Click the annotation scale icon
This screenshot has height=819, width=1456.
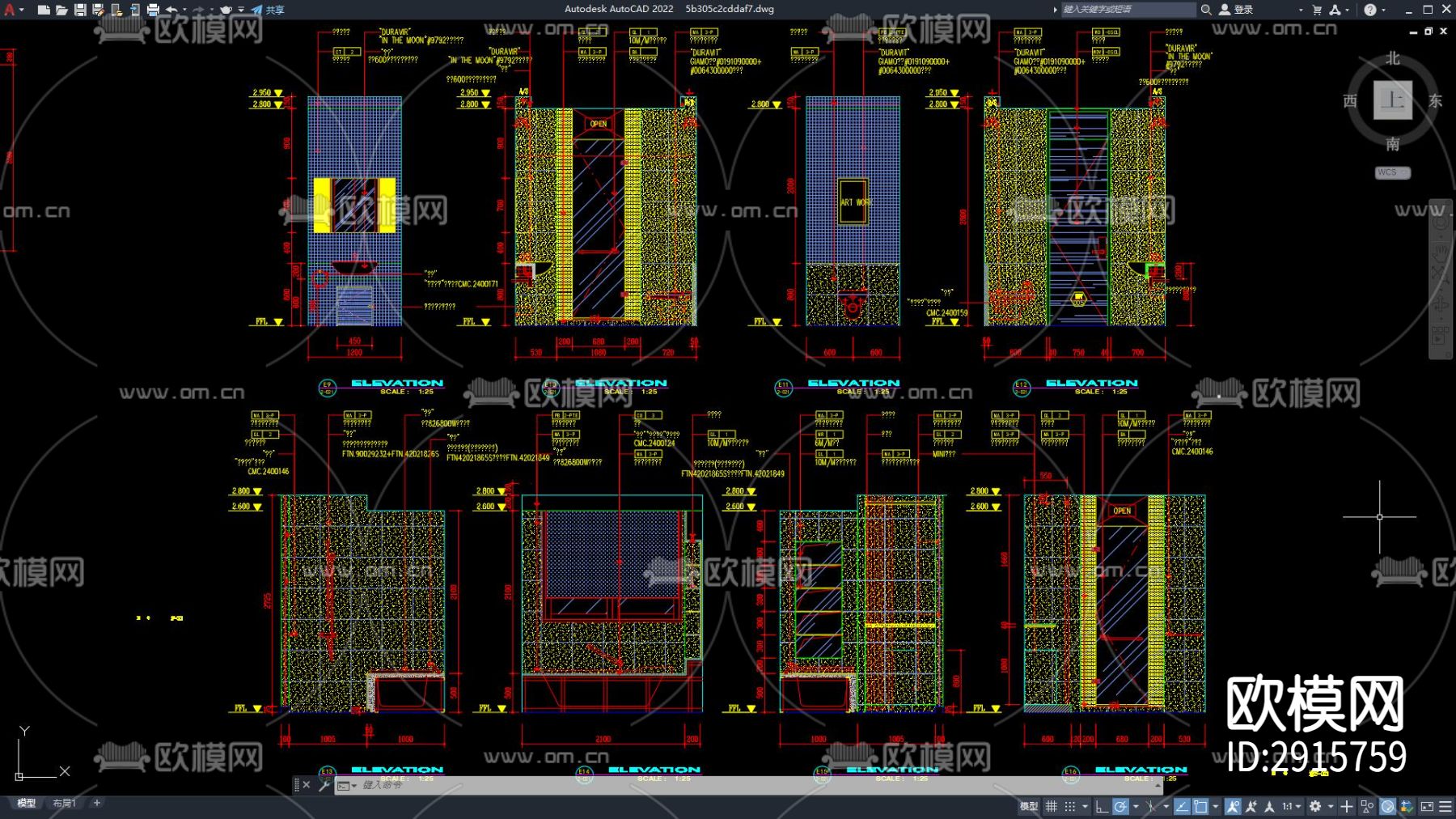click(1269, 806)
